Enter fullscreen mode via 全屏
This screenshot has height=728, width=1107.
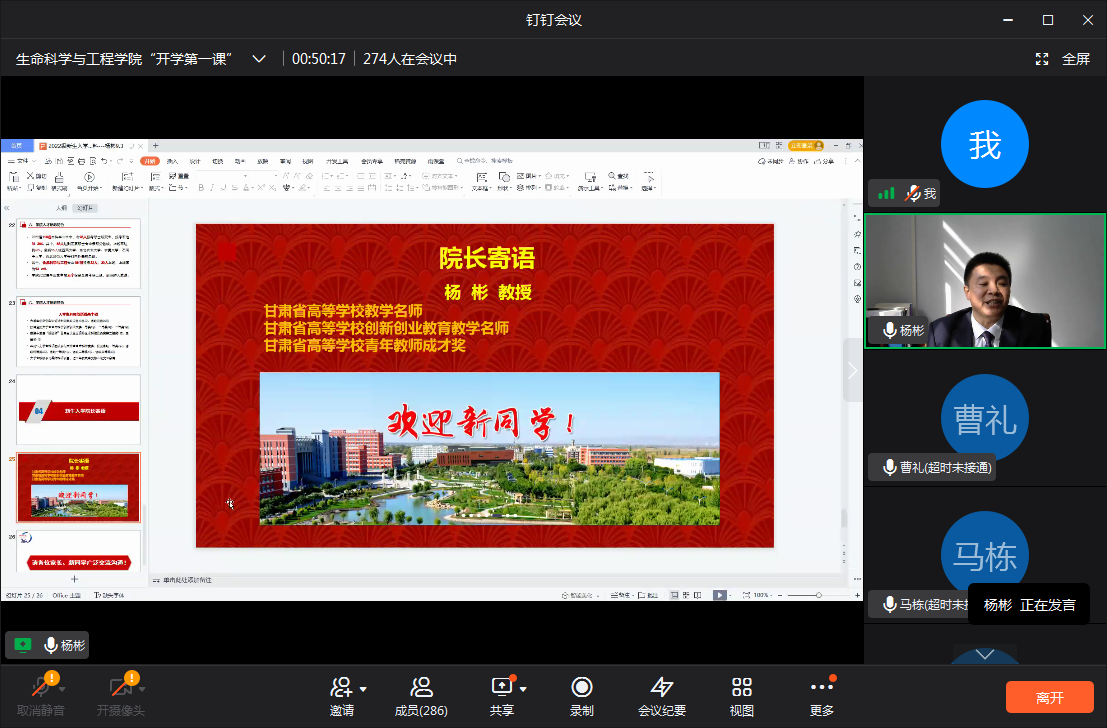(x=1063, y=59)
